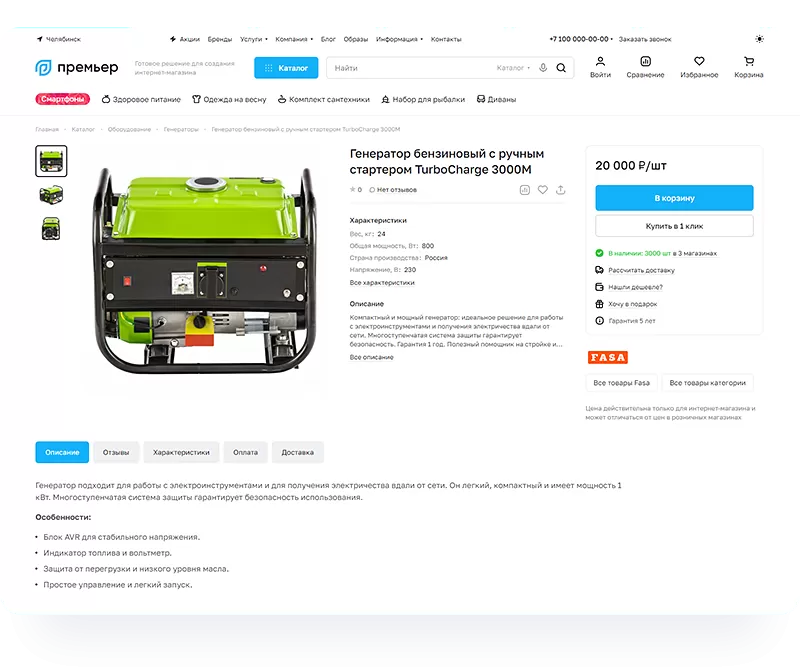This screenshot has width=800, height=667.
Task: Expand the Услуги dropdown menu
Action: [x=254, y=39]
